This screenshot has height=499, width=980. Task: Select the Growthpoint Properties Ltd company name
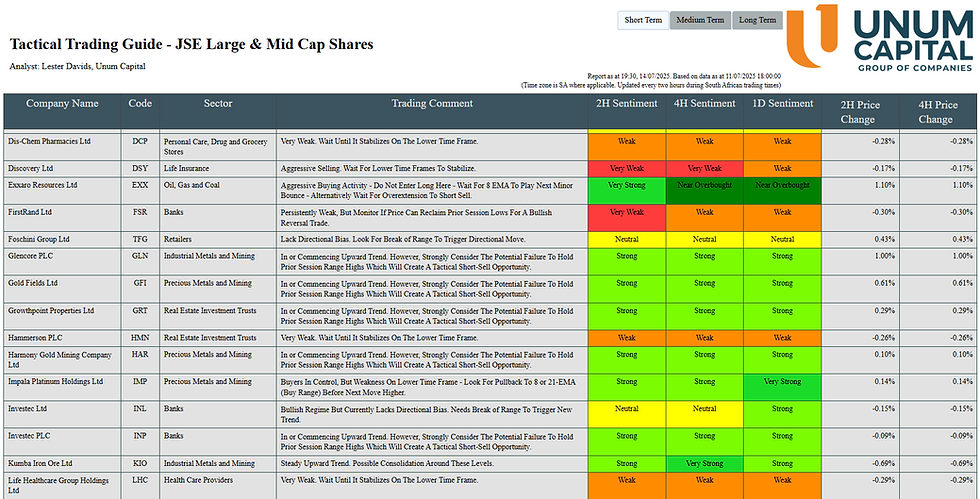pyautogui.click(x=51, y=310)
